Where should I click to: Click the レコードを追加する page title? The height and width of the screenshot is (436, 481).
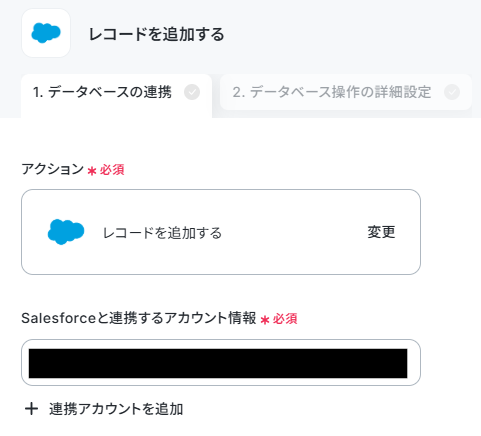(x=156, y=34)
